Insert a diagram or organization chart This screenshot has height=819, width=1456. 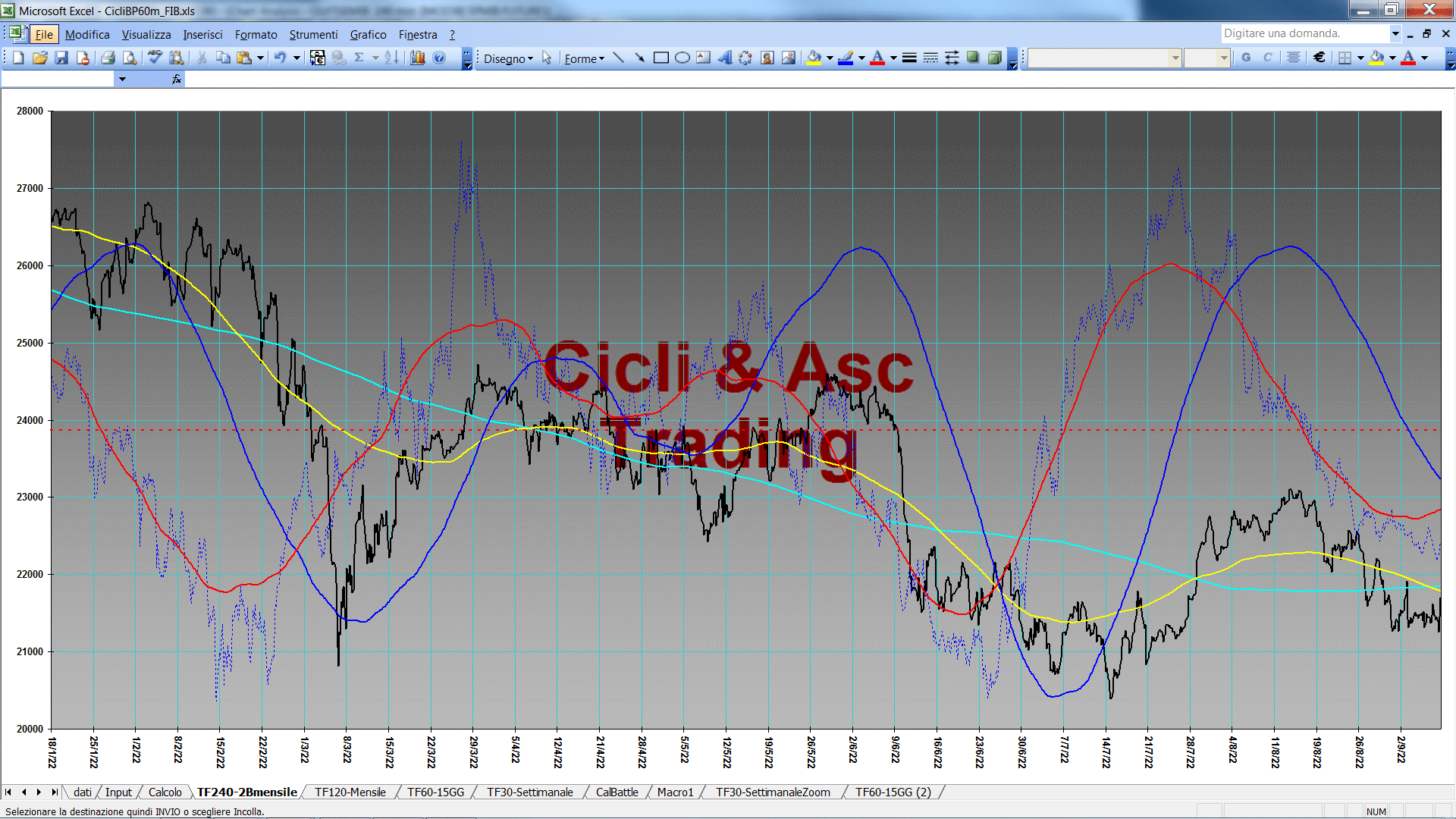(x=746, y=58)
